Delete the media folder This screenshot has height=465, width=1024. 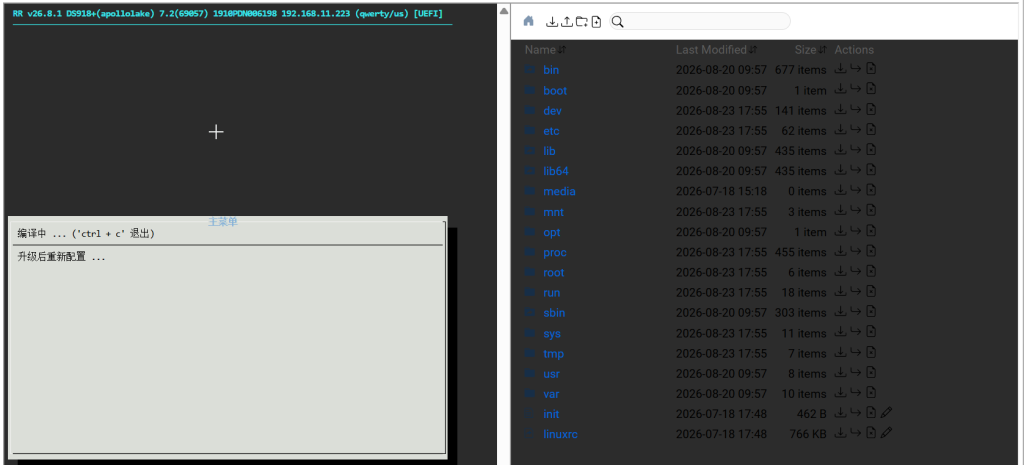871,190
